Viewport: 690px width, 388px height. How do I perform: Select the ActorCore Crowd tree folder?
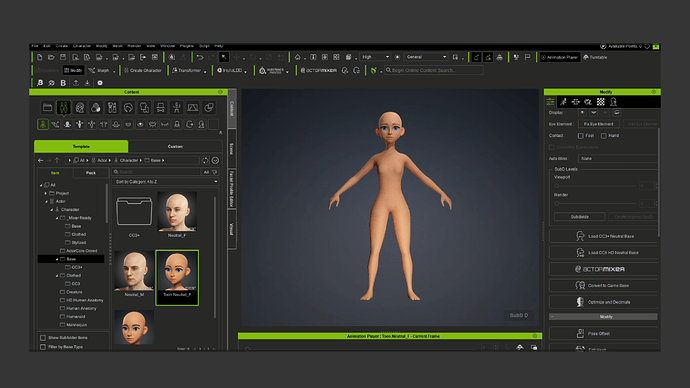coord(81,251)
